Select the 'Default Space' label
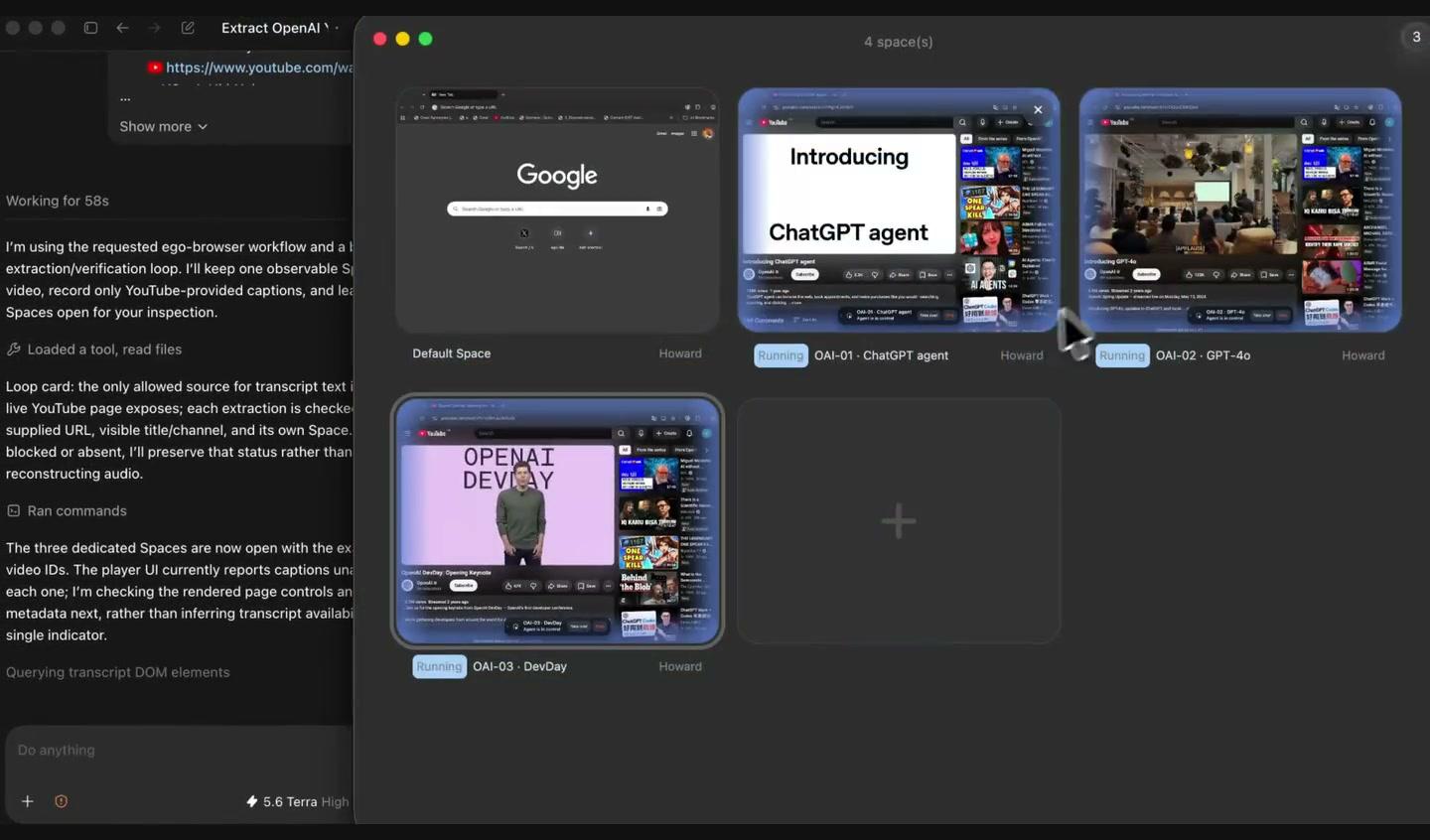The width and height of the screenshot is (1430, 840). click(452, 353)
